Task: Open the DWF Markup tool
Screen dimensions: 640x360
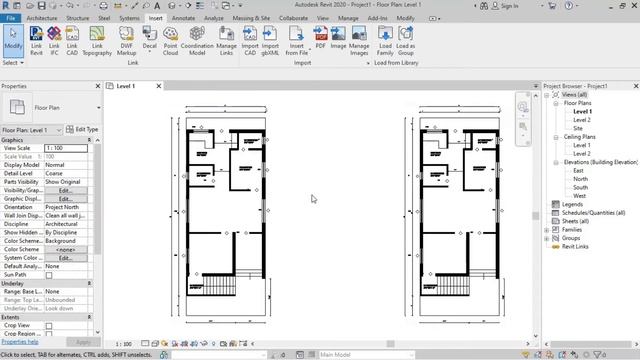Action: point(126,41)
